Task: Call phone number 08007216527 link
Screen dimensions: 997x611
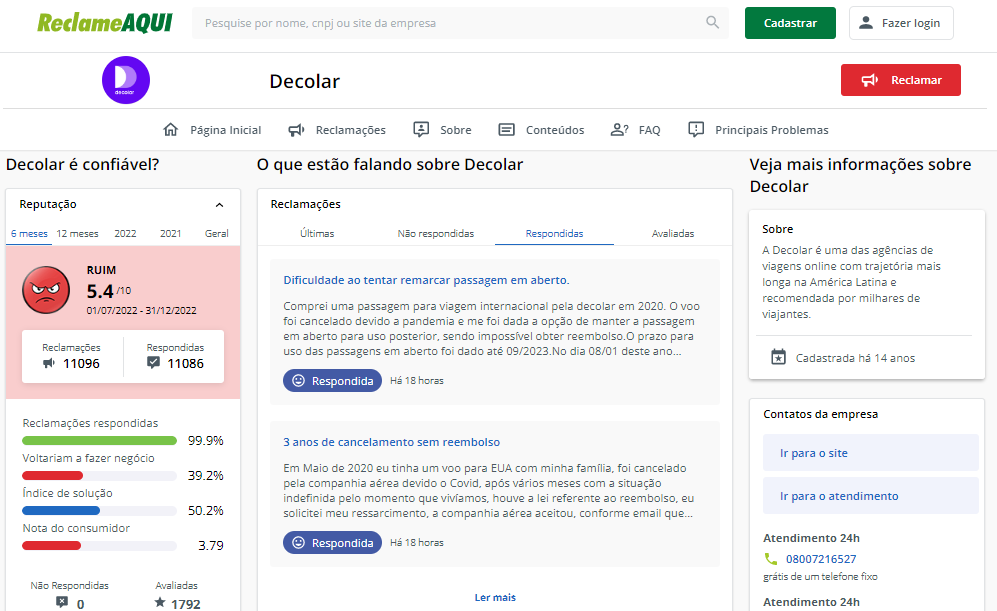Action: click(821, 559)
